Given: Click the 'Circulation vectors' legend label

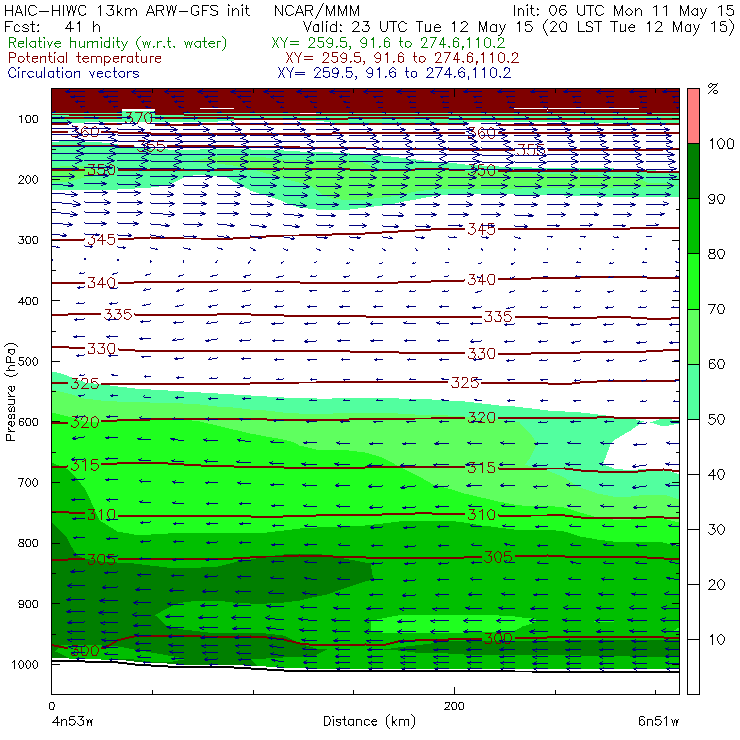Looking at the screenshot, I should click(73, 73).
